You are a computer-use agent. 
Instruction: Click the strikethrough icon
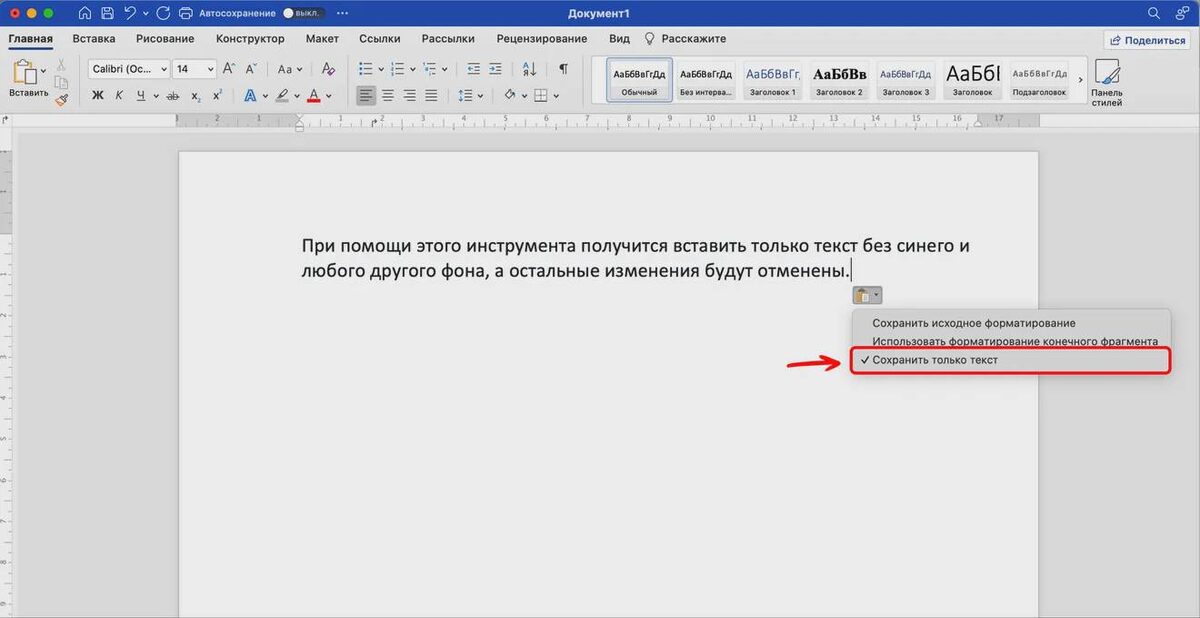[172, 95]
